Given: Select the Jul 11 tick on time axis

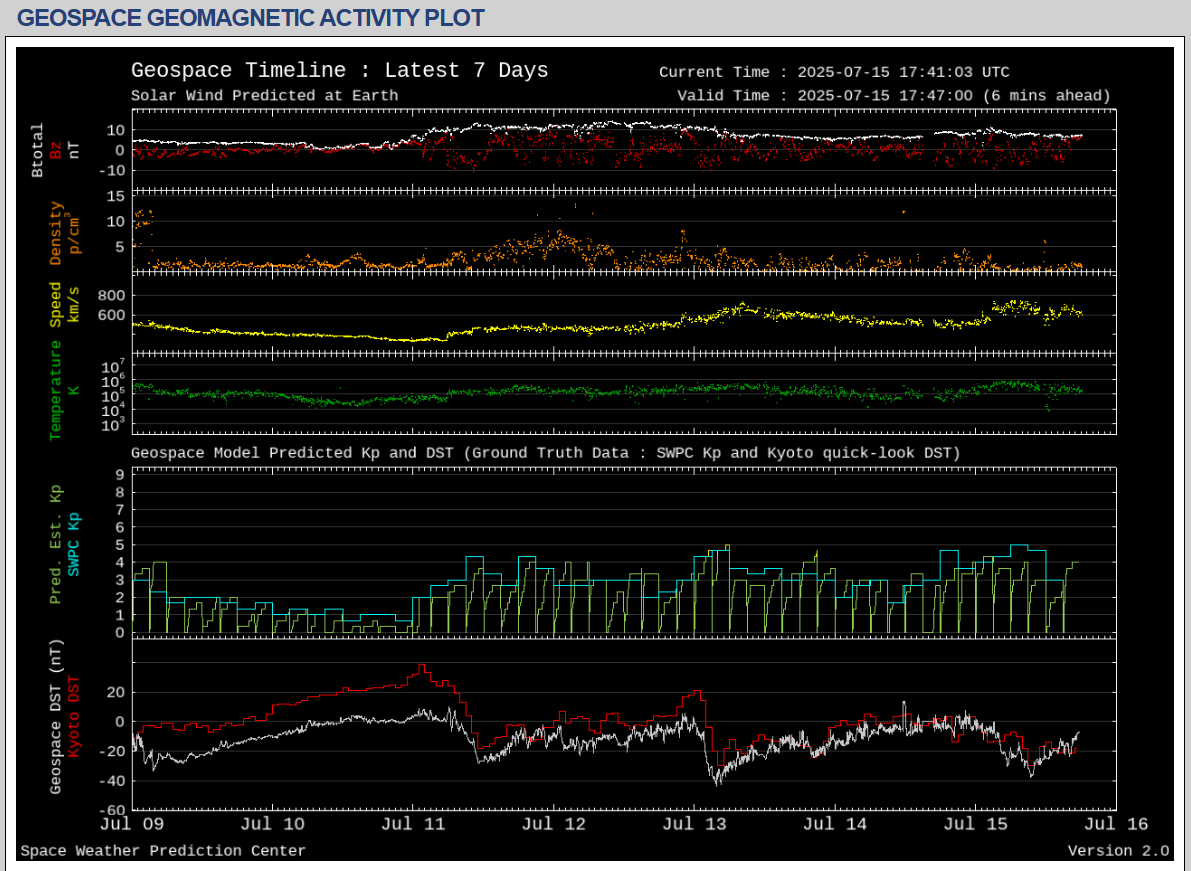Looking at the screenshot, I should tap(414, 824).
